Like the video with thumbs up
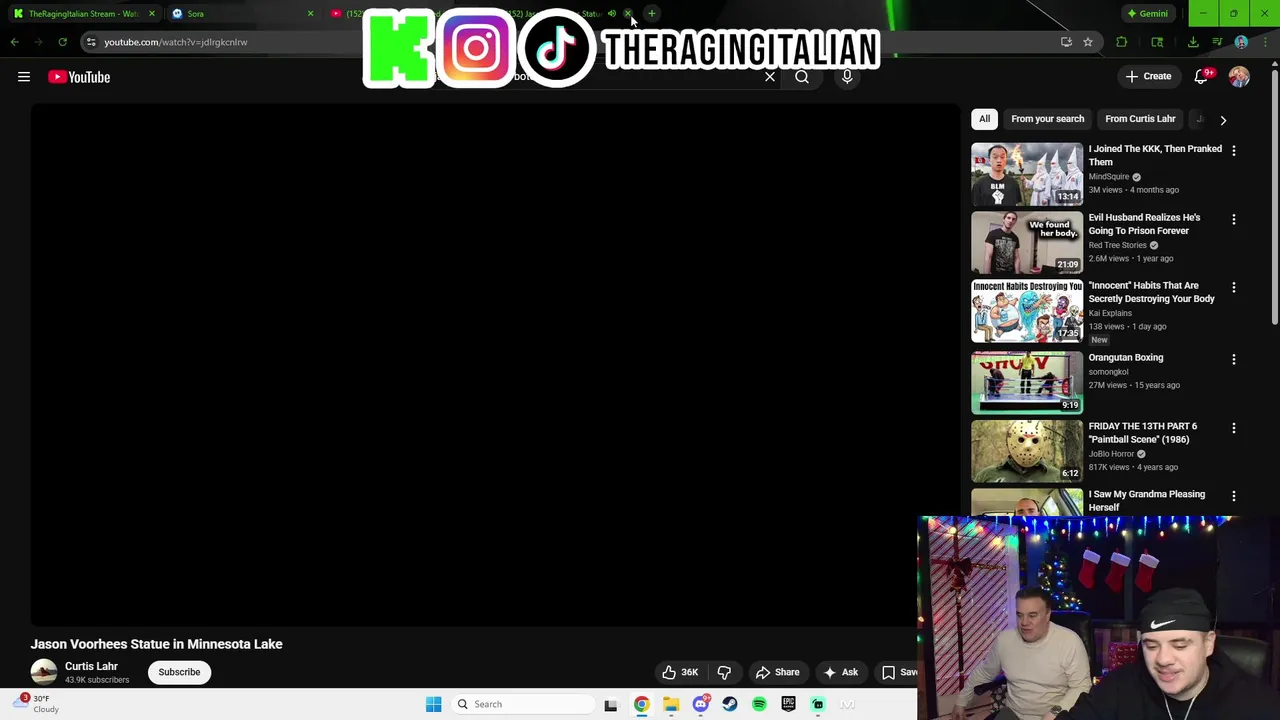1280x720 pixels. 680,672
